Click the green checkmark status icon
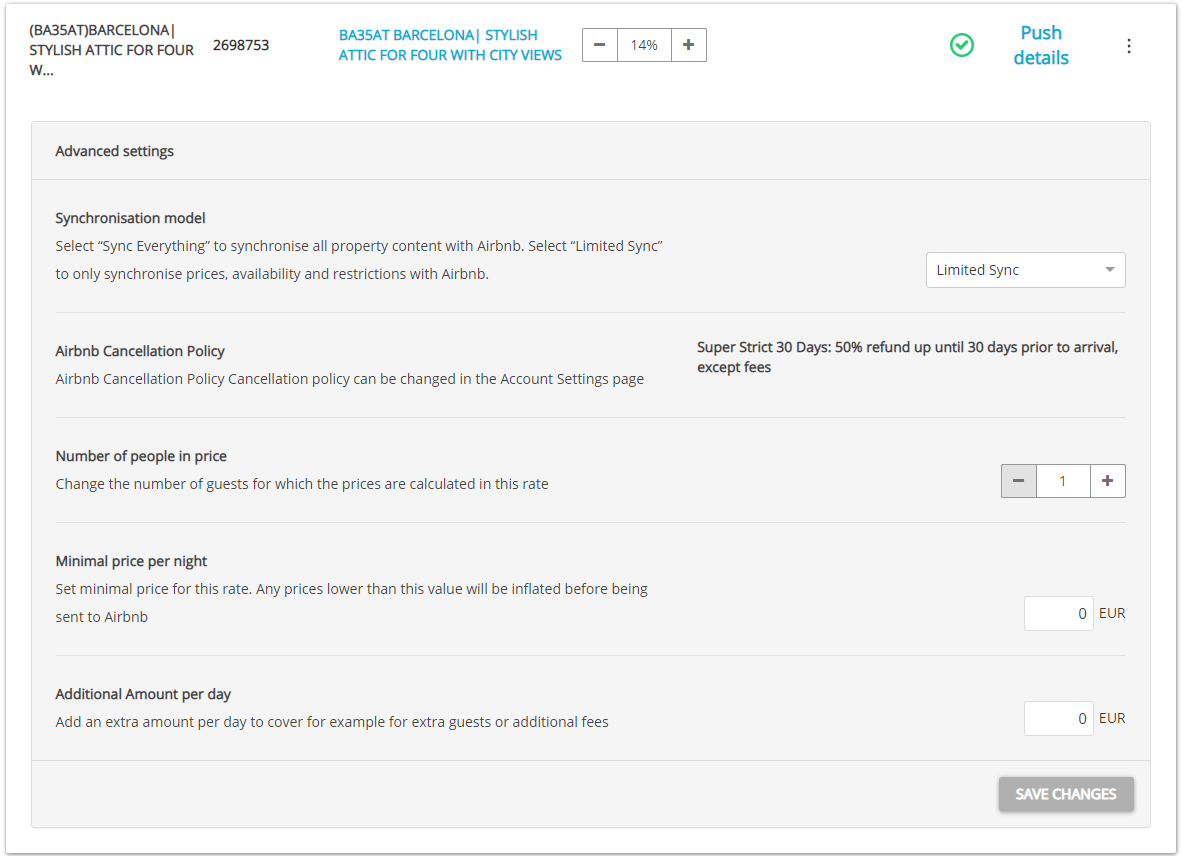 pos(961,45)
